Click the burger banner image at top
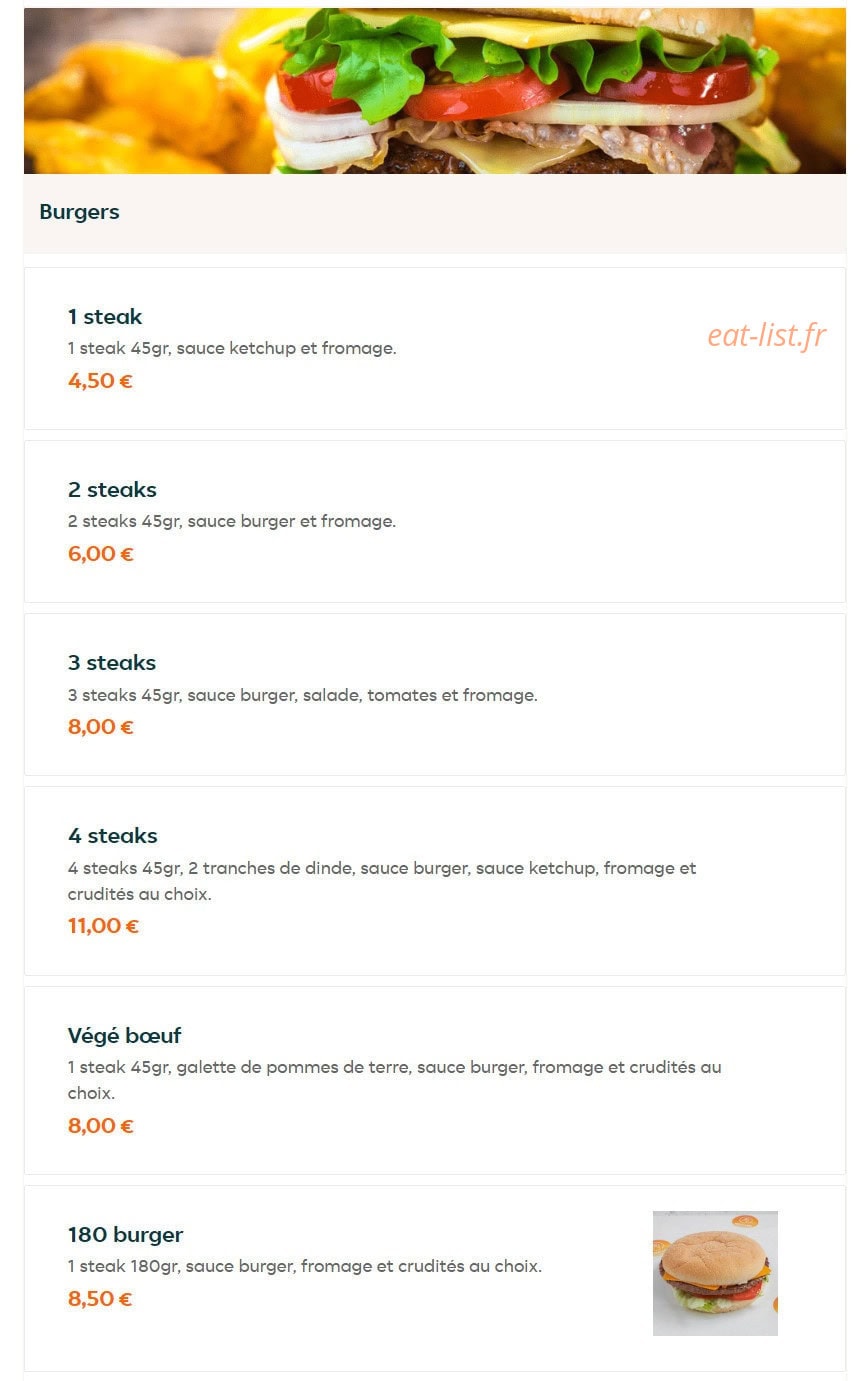The width and height of the screenshot is (867, 1381). point(434,91)
